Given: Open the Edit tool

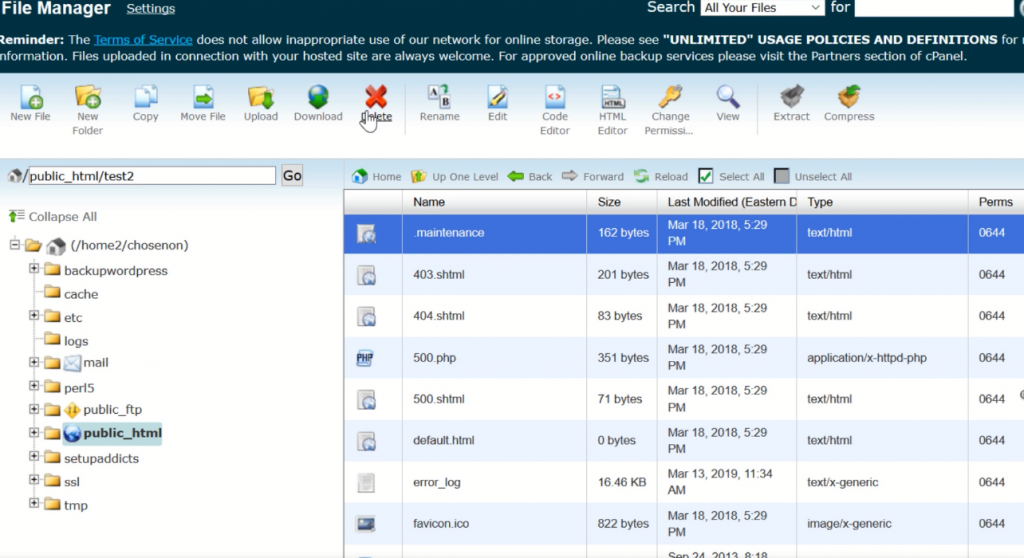Looking at the screenshot, I should tap(497, 97).
